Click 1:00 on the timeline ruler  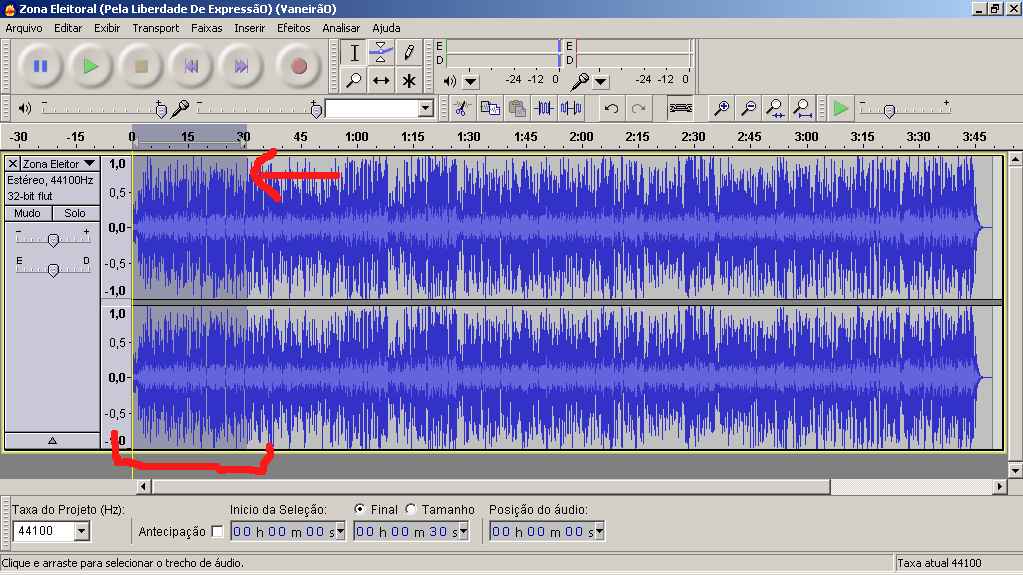pos(356,137)
